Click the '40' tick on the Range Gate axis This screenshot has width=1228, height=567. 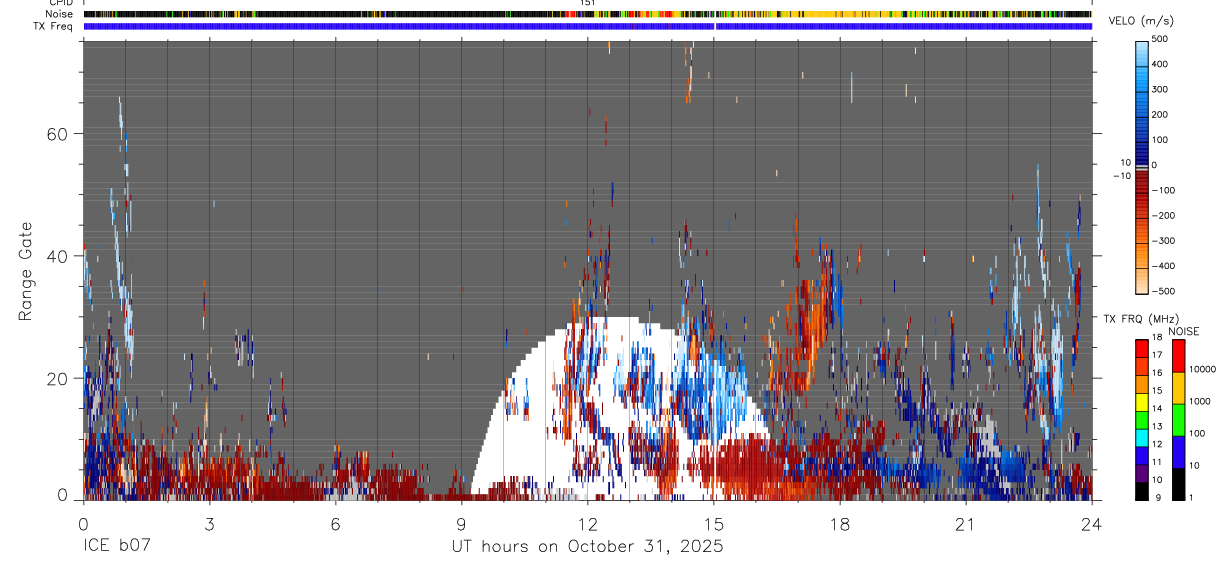point(56,256)
